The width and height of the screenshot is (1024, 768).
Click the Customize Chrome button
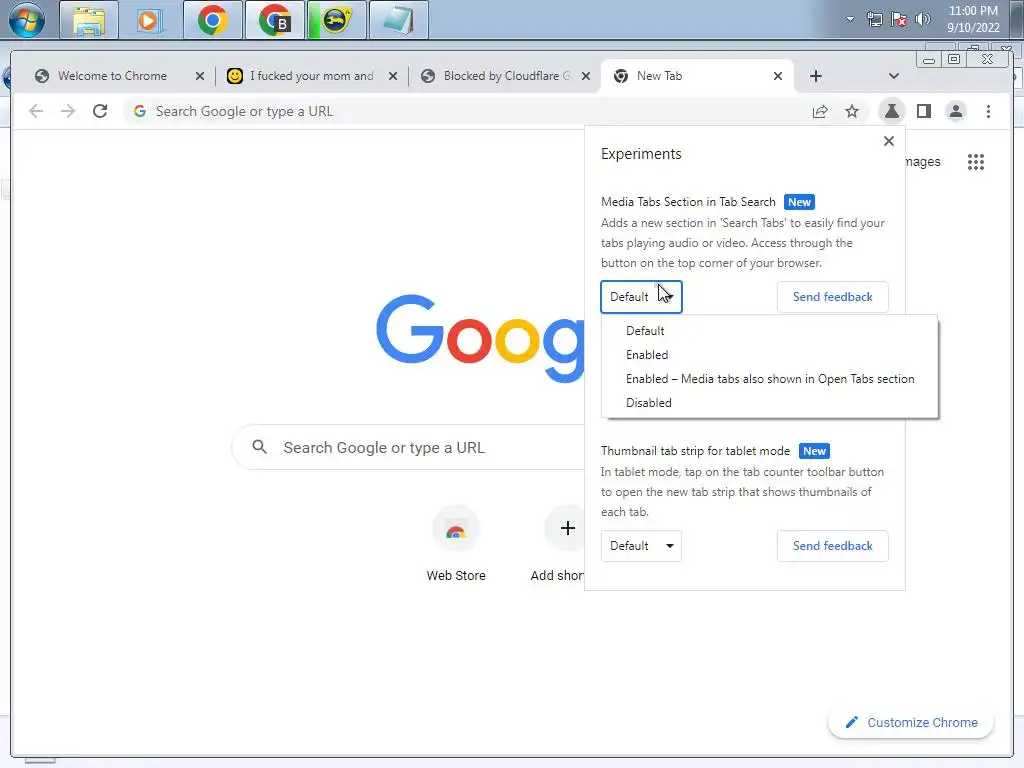[x=910, y=722]
